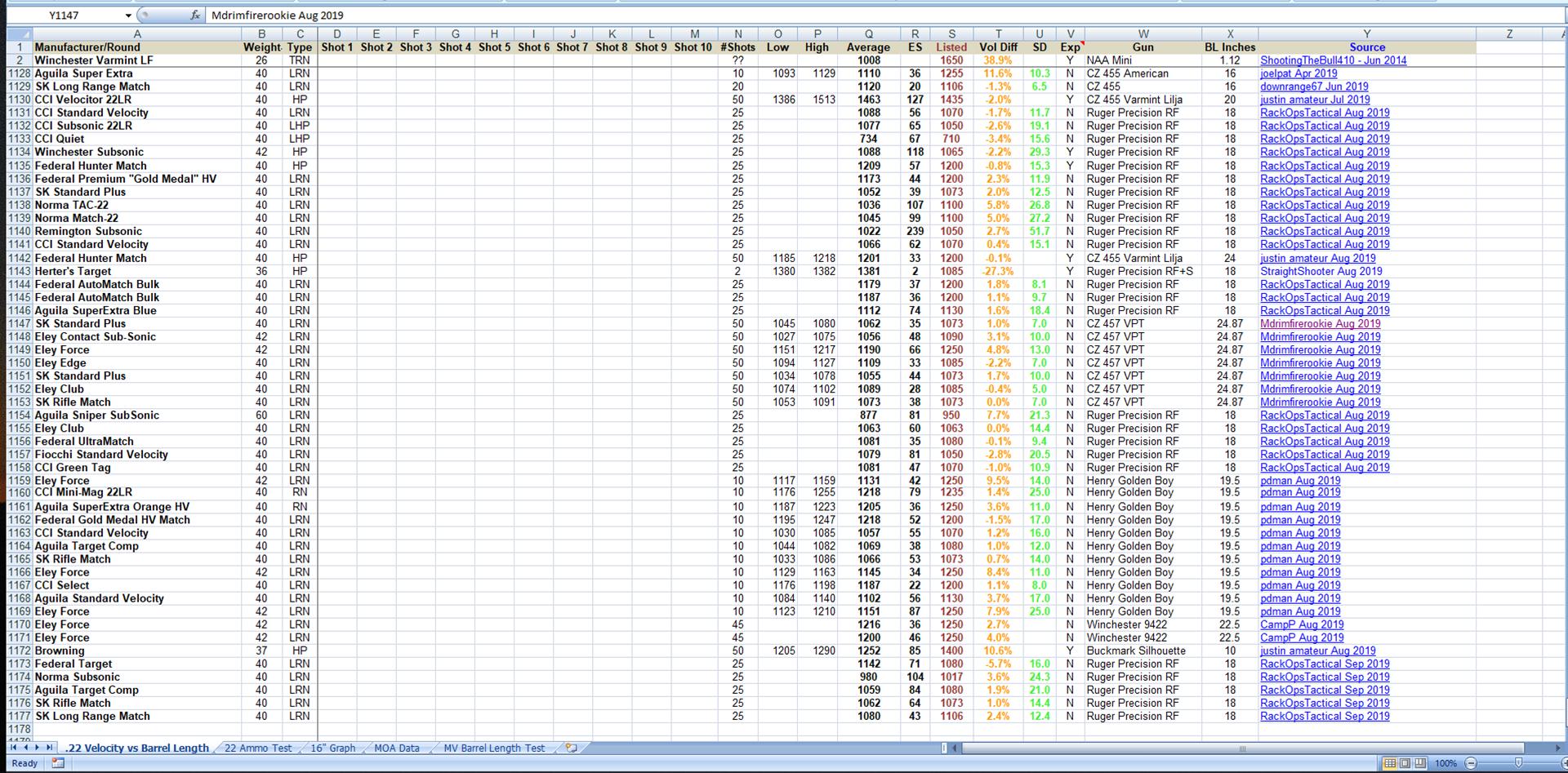Open the joelpat Apr 2019 link
This screenshot has height=773, width=1568.
click(x=1298, y=73)
